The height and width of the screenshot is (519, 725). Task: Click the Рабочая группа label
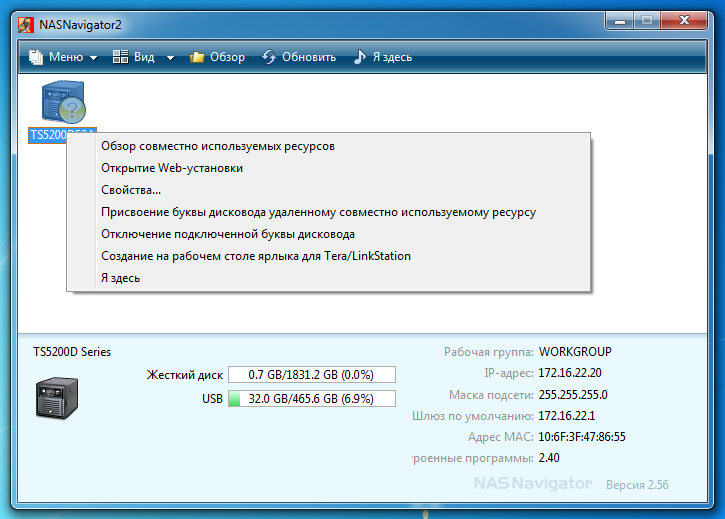click(x=489, y=352)
